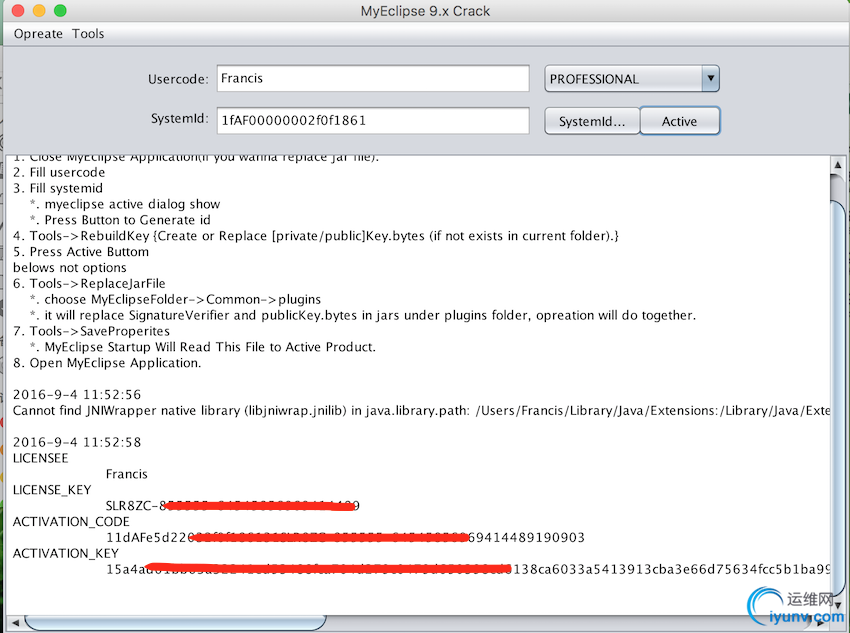Click the Active button
The width and height of the screenshot is (850, 633).
[680, 121]
